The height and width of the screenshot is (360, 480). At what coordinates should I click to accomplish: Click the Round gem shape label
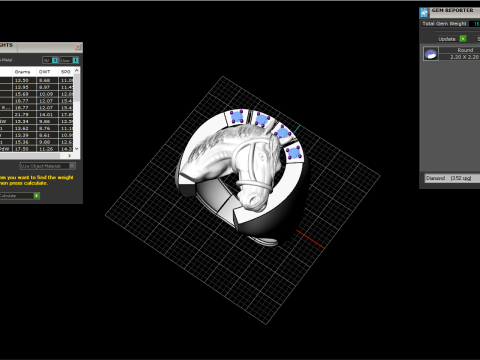tap(465, 50)
